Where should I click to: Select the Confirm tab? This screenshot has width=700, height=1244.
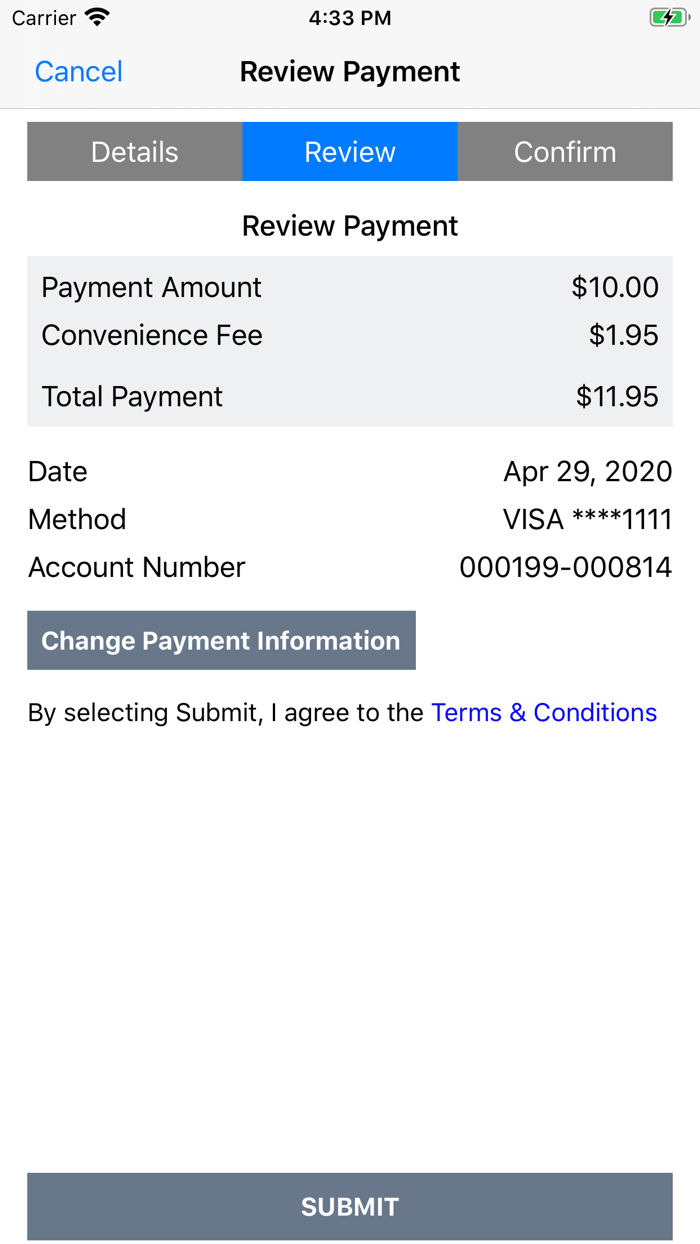point(564,151)
